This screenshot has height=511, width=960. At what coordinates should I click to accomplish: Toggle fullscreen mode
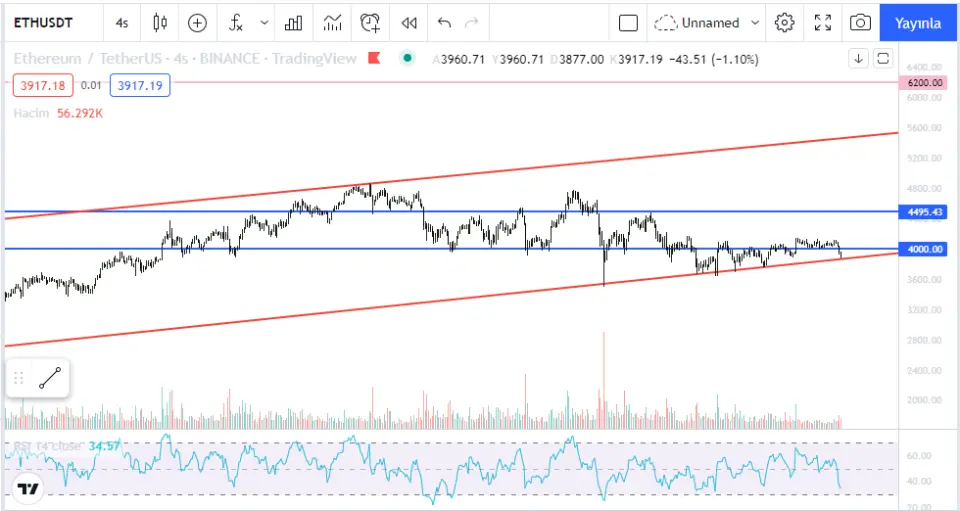pyautogui.click(x=823, y=22)
